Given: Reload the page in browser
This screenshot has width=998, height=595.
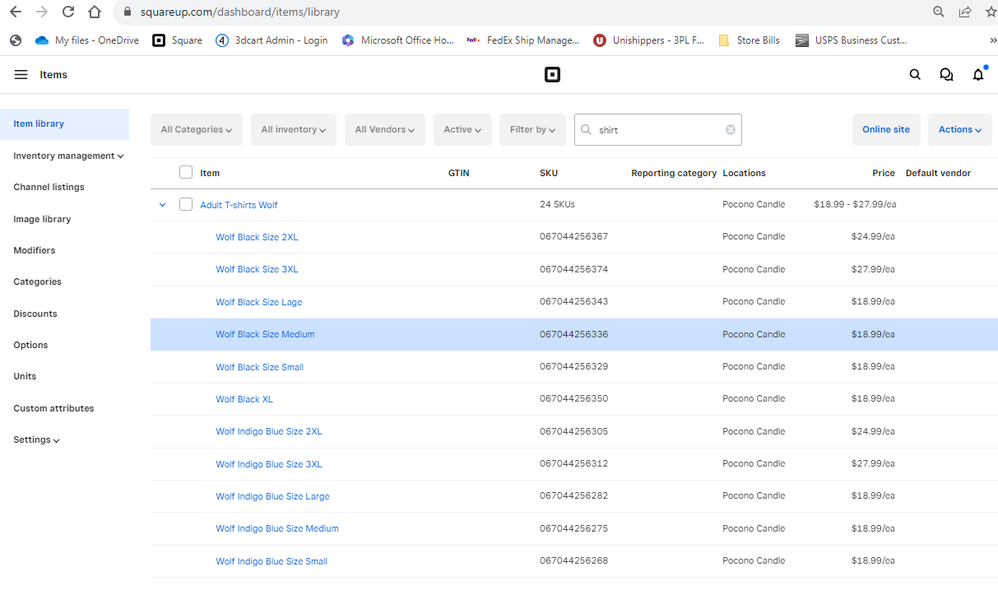Looking at the screenshot, I should coord(68,12).
